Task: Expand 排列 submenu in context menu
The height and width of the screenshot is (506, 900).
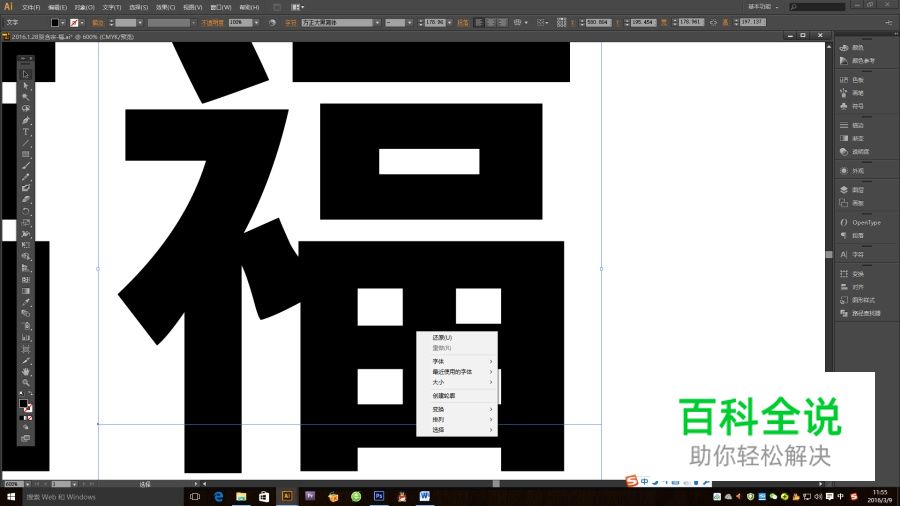Action: pyautogui.click(x=457, y=419)
